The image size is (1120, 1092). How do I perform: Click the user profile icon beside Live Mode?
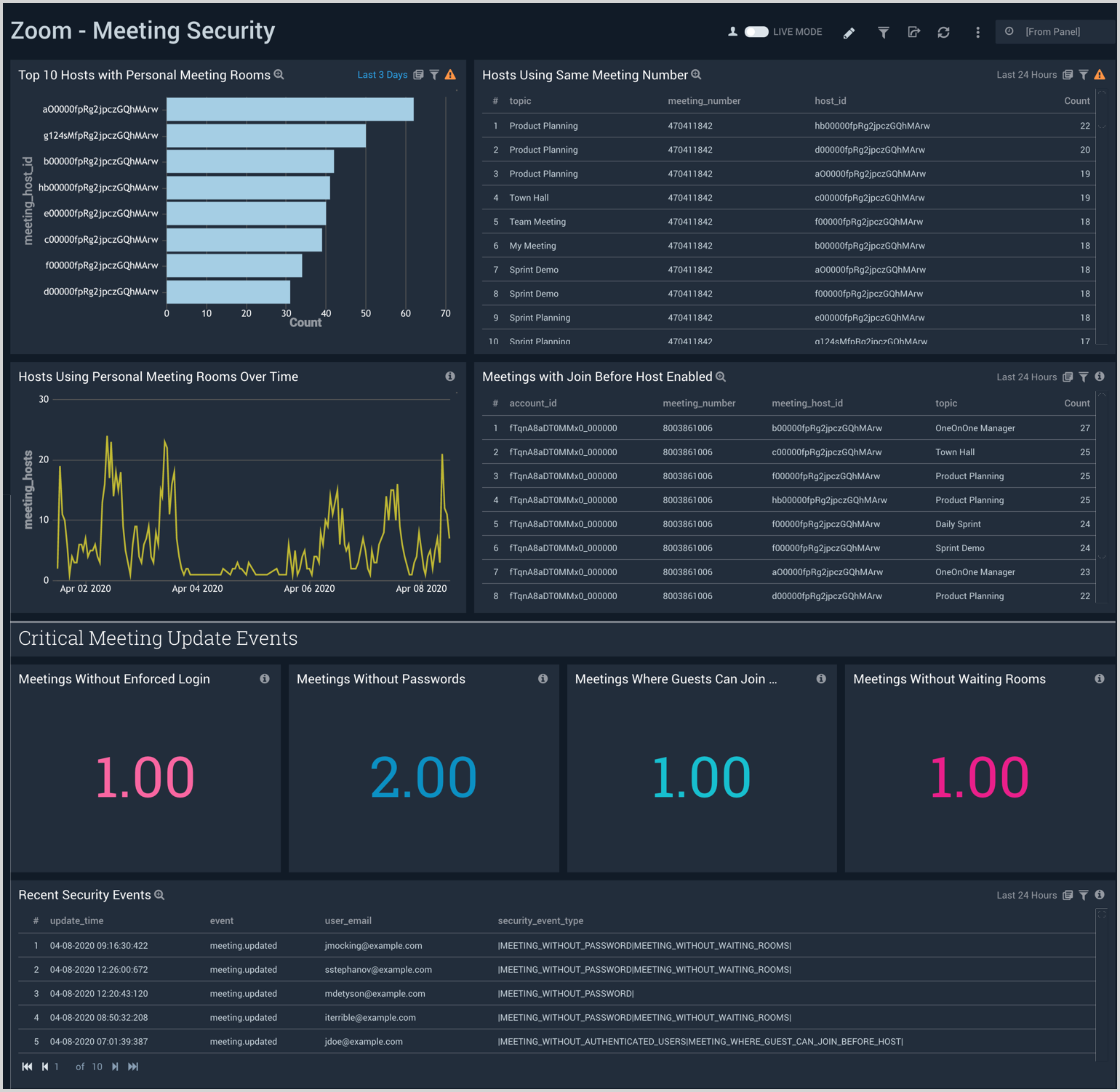(732, 32)
